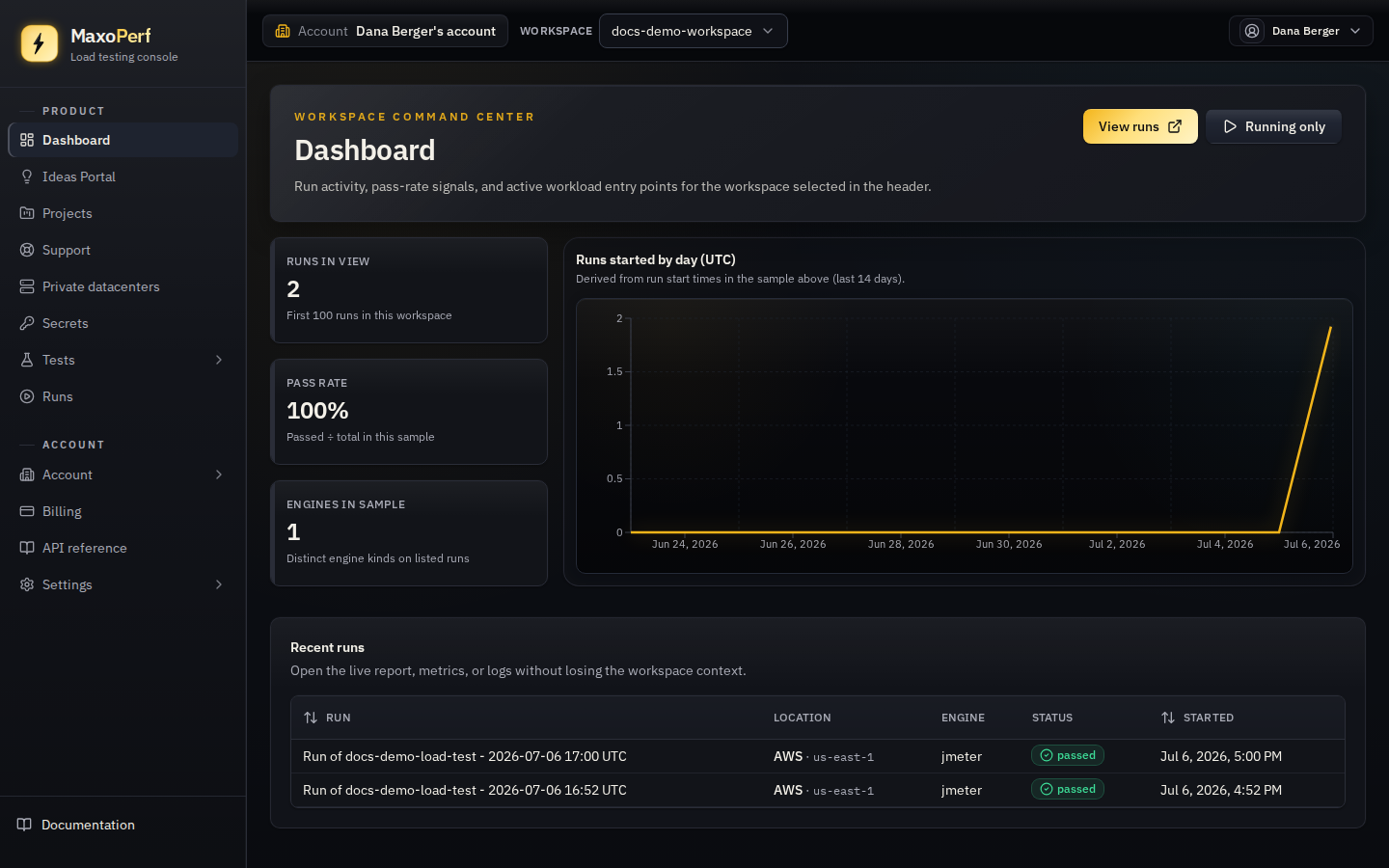This screenshot has height=868, width=1389.
Task: Click Dana Berger's account selector
Action: tap(385, 31)
